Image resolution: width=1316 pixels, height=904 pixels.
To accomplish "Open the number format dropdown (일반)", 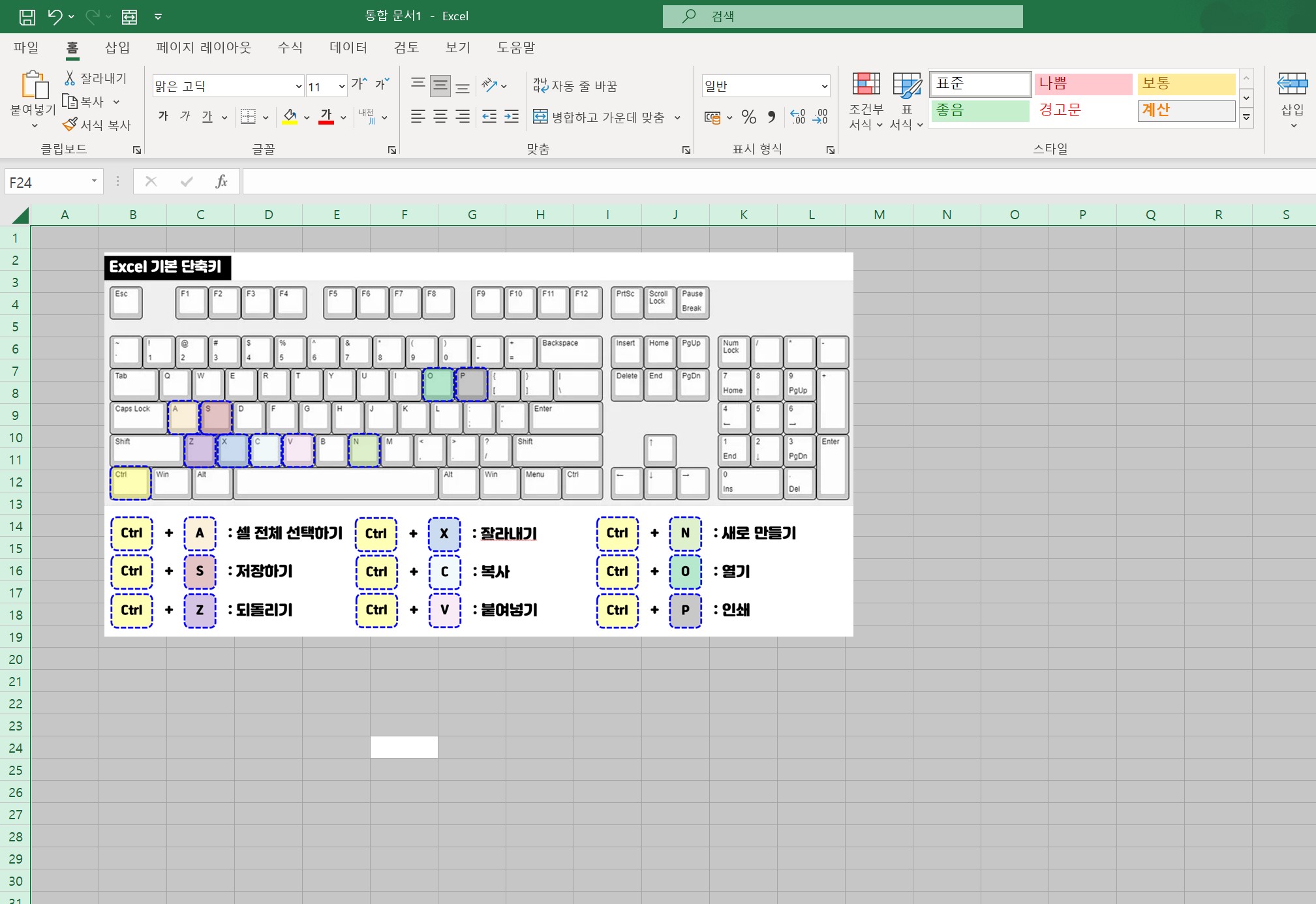I will coord(824,86).
